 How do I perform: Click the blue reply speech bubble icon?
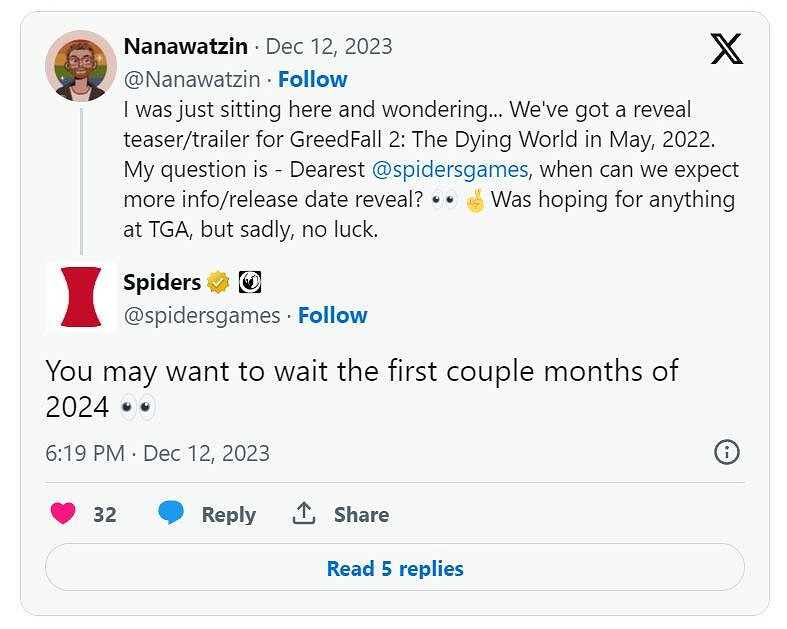[x=171, y=513]
